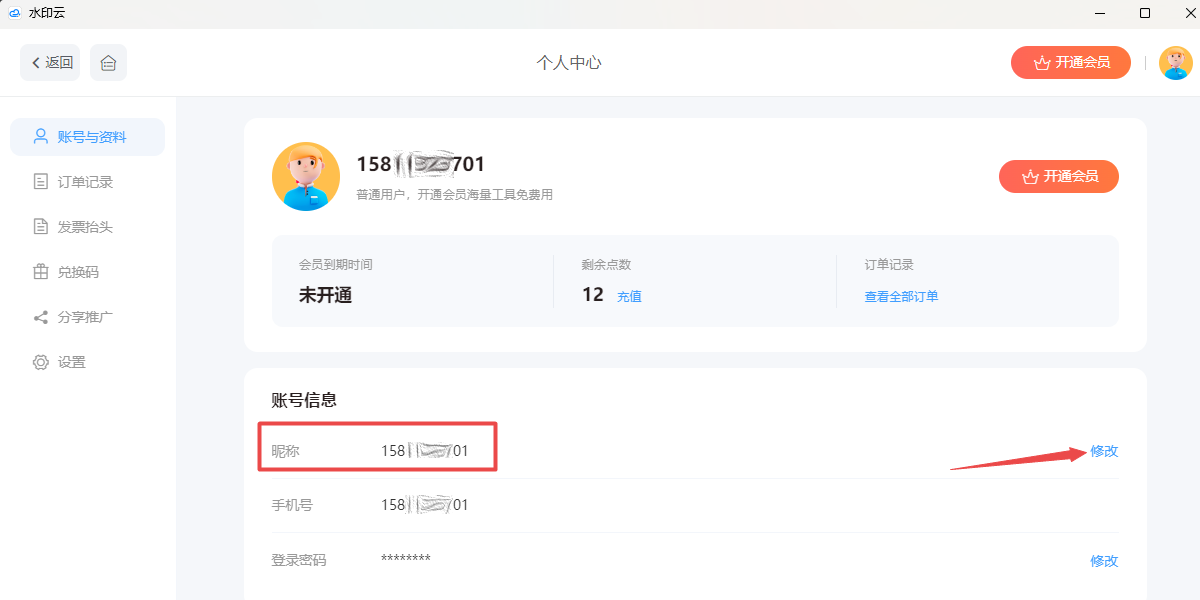Click 修改 in the 昵称 row
This screenshot has width=1200, height=600.
click(1104, 451)
